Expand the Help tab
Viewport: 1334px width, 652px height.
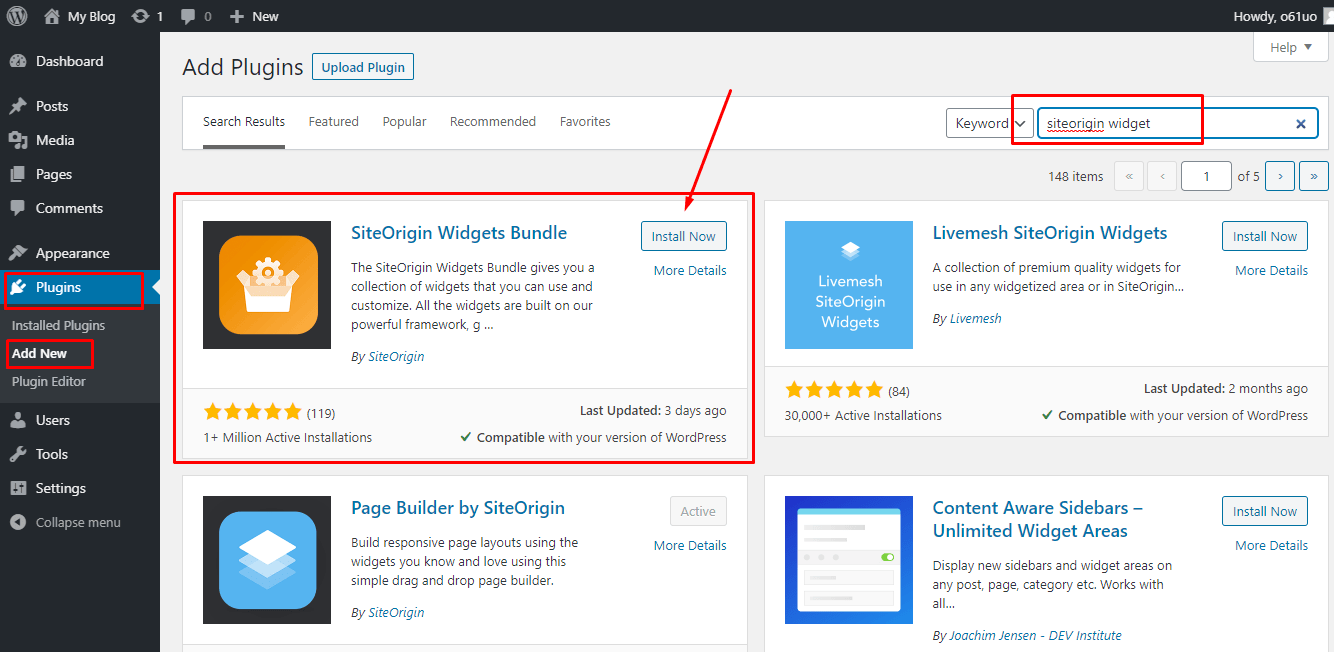coord(1291,47)
